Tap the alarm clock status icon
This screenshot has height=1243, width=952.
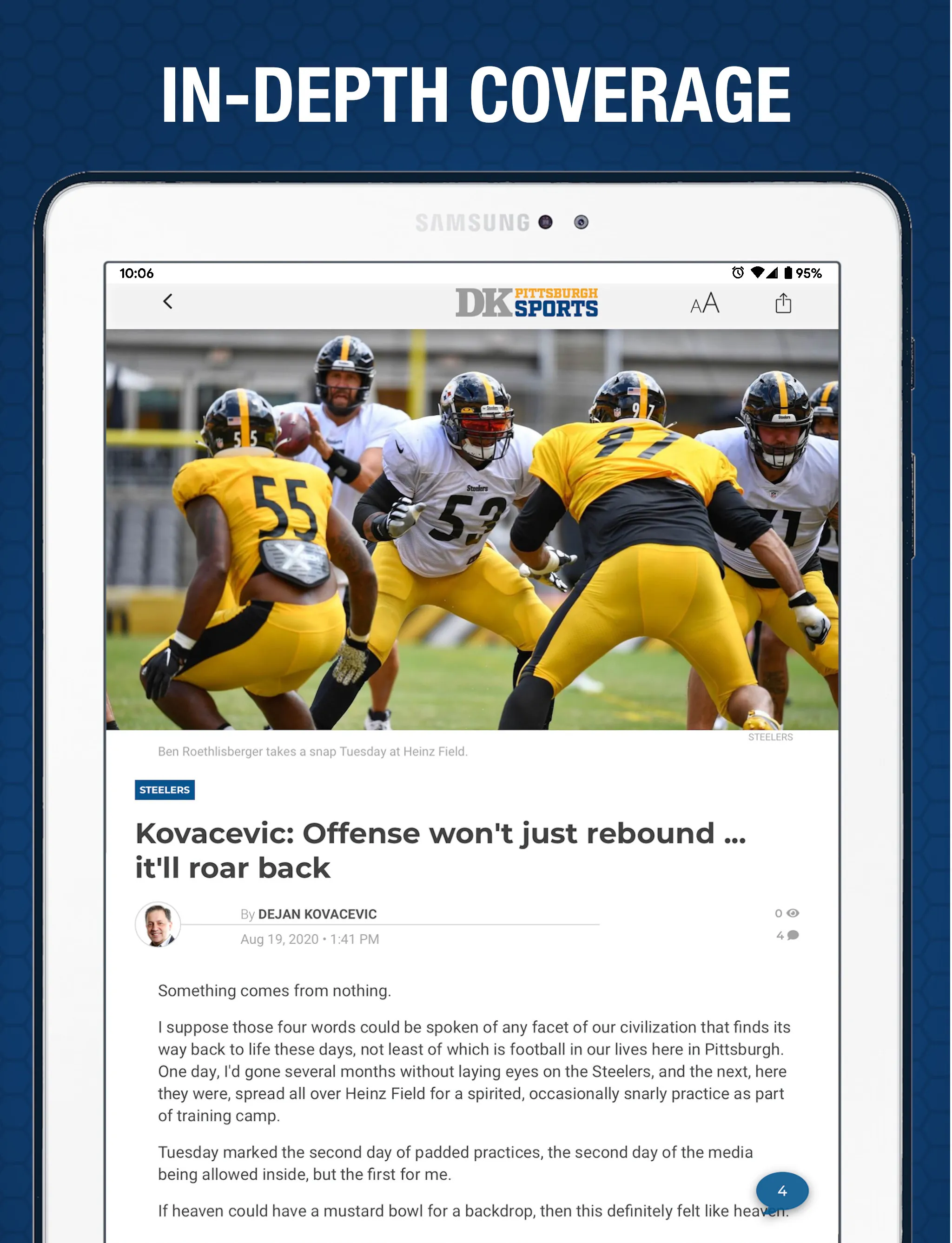click(736, 272)
